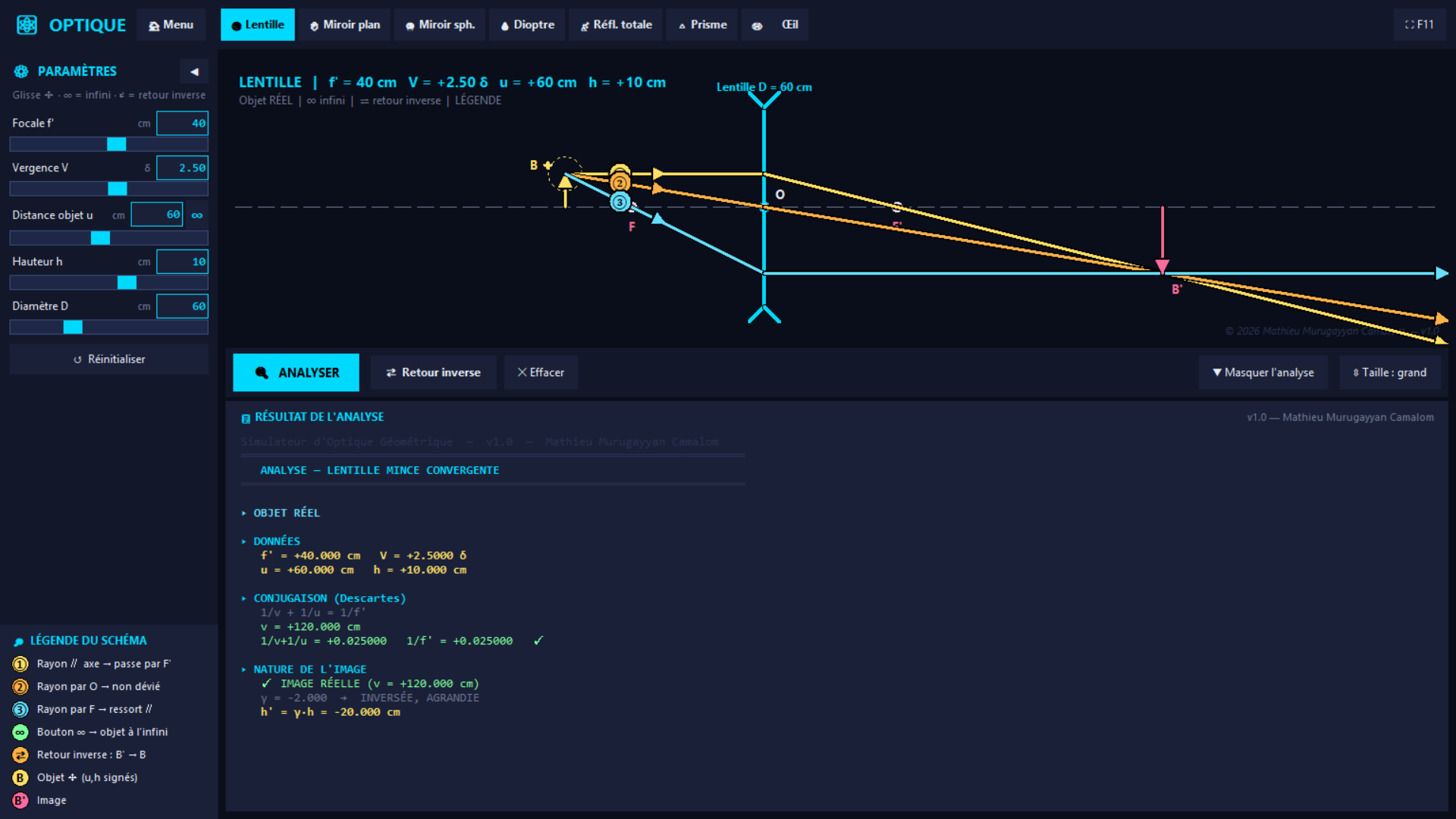Click the ray 2 marker on the diagram

pos(620,183)
